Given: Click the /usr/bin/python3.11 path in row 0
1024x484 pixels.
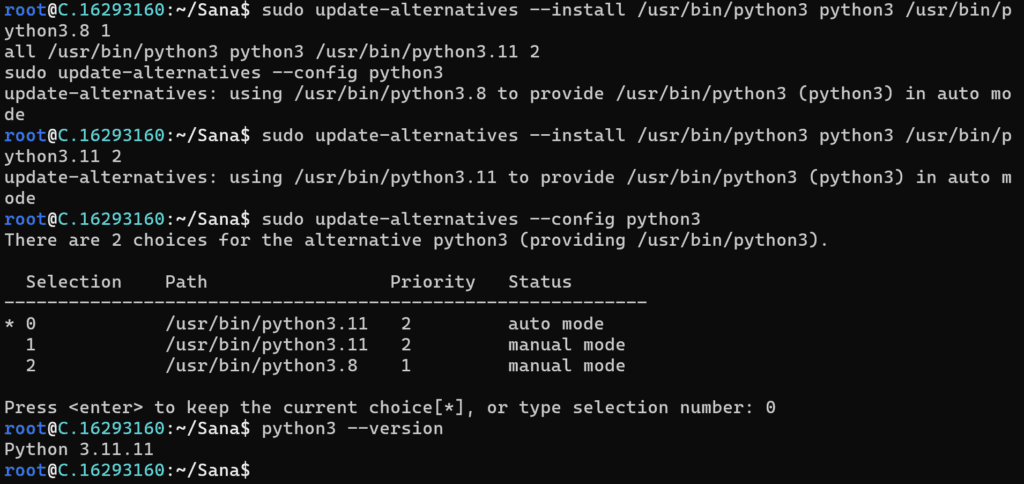Looking at the screenshot, I should (266, 324).
